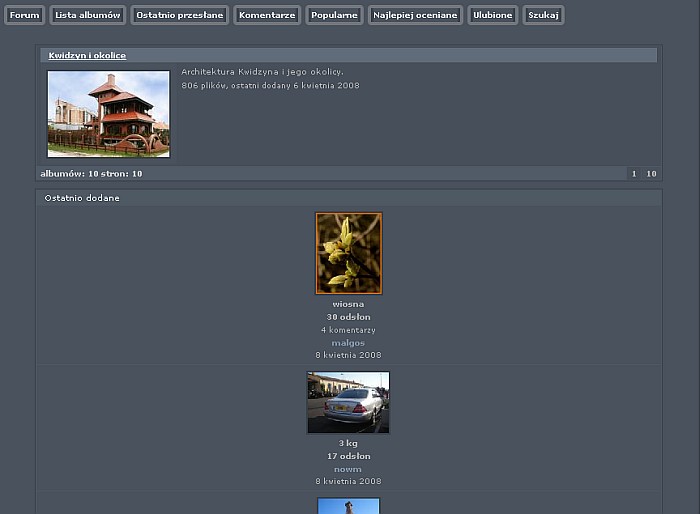This screenshot has height=514, width=700.
Task: Open the yellow flower wiosna thumbnail
Action: click(x=349, y=253)
